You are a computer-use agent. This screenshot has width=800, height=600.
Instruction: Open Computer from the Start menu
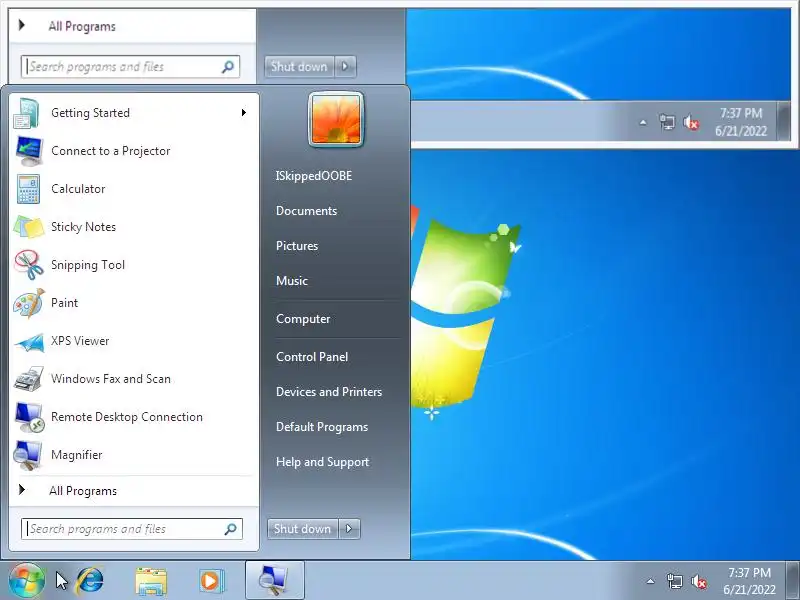[x=303, y=319]
